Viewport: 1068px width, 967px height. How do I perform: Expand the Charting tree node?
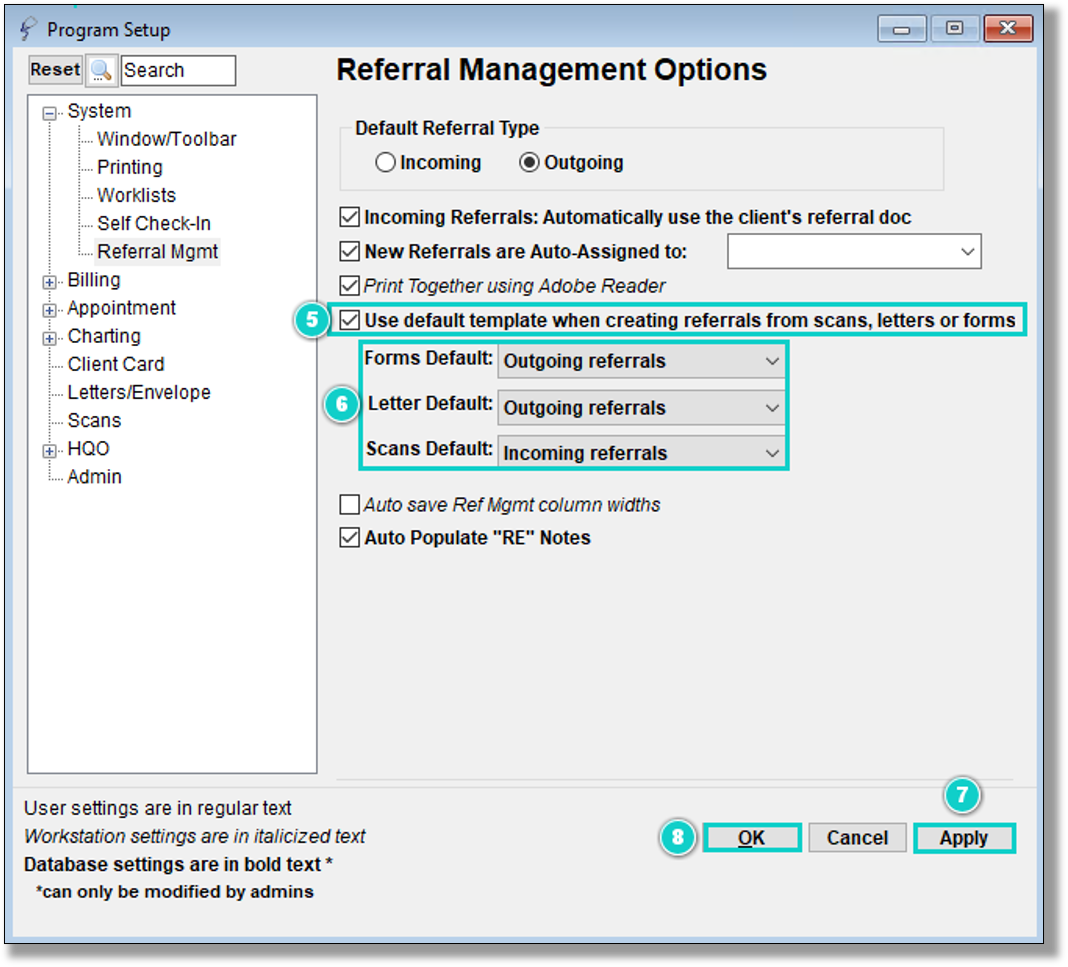tap(49, 338)
